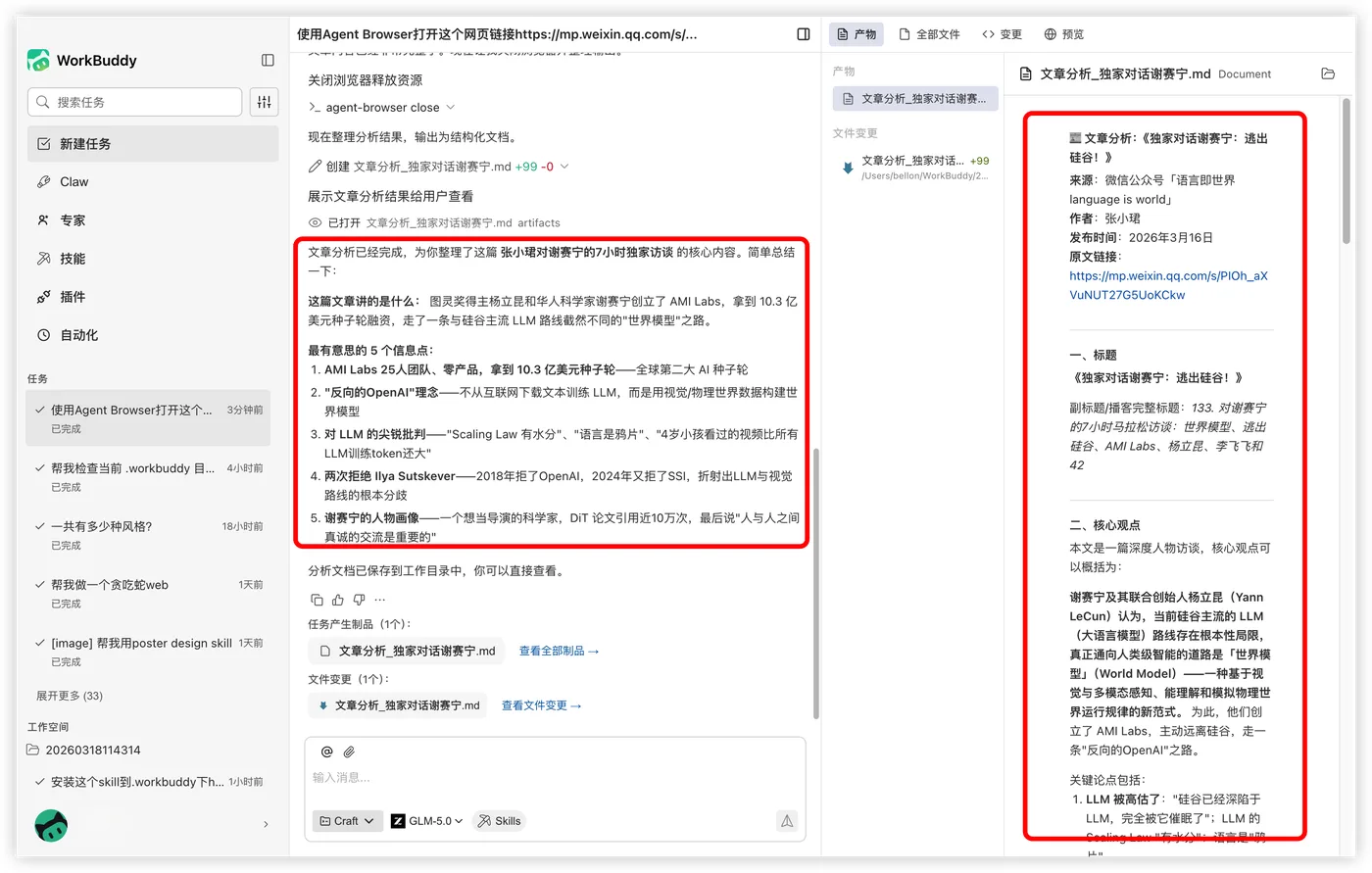The width and height of the screenshot is (1372, 873).
Task: Switch to the 产物 tab
Action: click(x=857, y=34)
